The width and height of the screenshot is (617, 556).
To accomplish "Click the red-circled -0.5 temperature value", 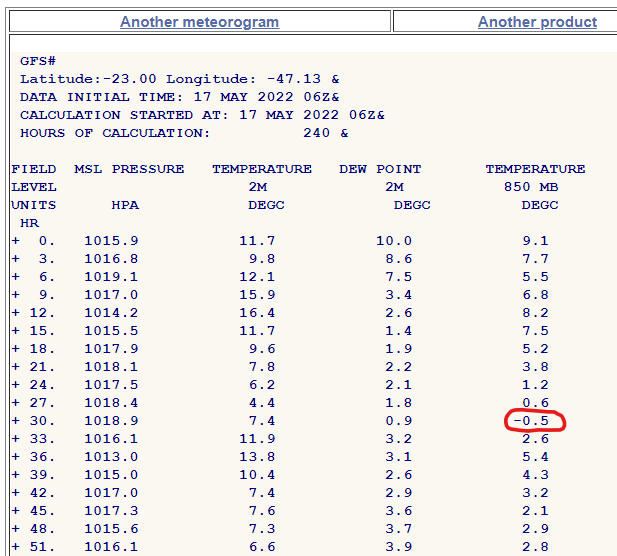I will [x=535, y=421].
